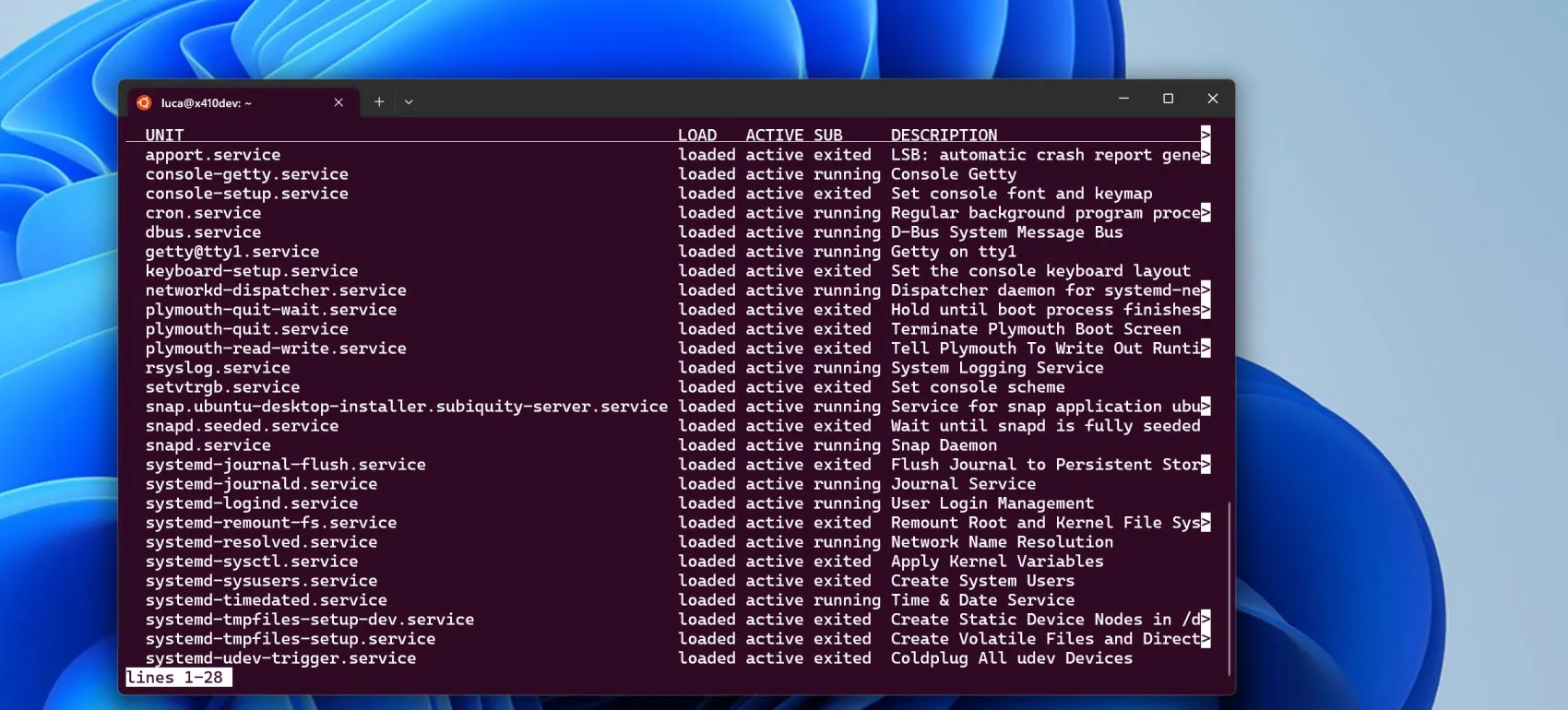This screenshot has height=710, width=1568.
Task: Open a new terminal tab with plus
Action: tap(379, 101)
